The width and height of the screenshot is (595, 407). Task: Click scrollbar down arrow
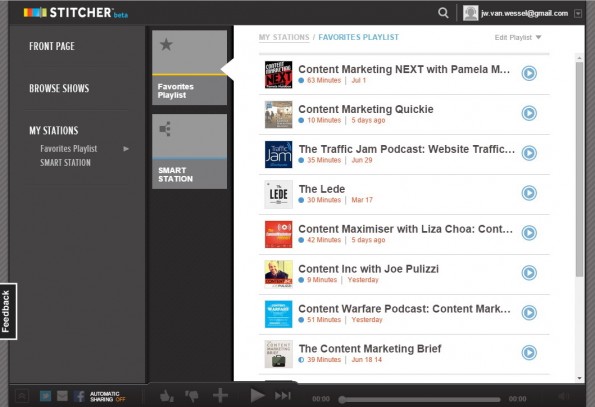click(579, 378)
